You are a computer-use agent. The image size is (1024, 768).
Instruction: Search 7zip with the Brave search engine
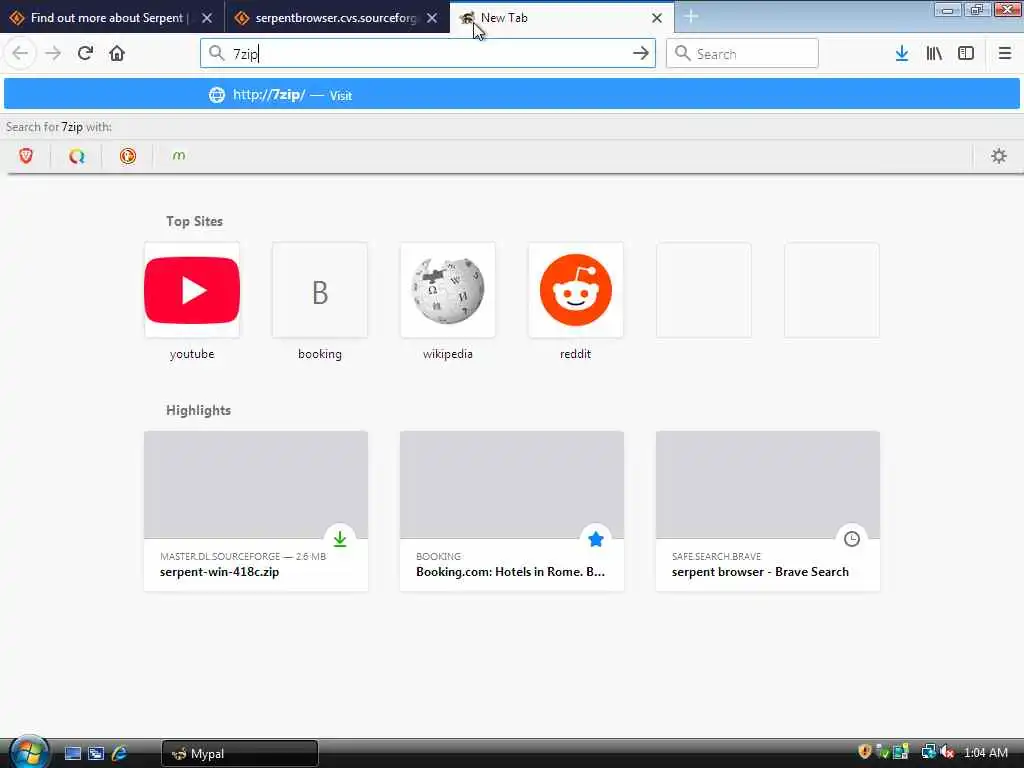tap(26, 155)
